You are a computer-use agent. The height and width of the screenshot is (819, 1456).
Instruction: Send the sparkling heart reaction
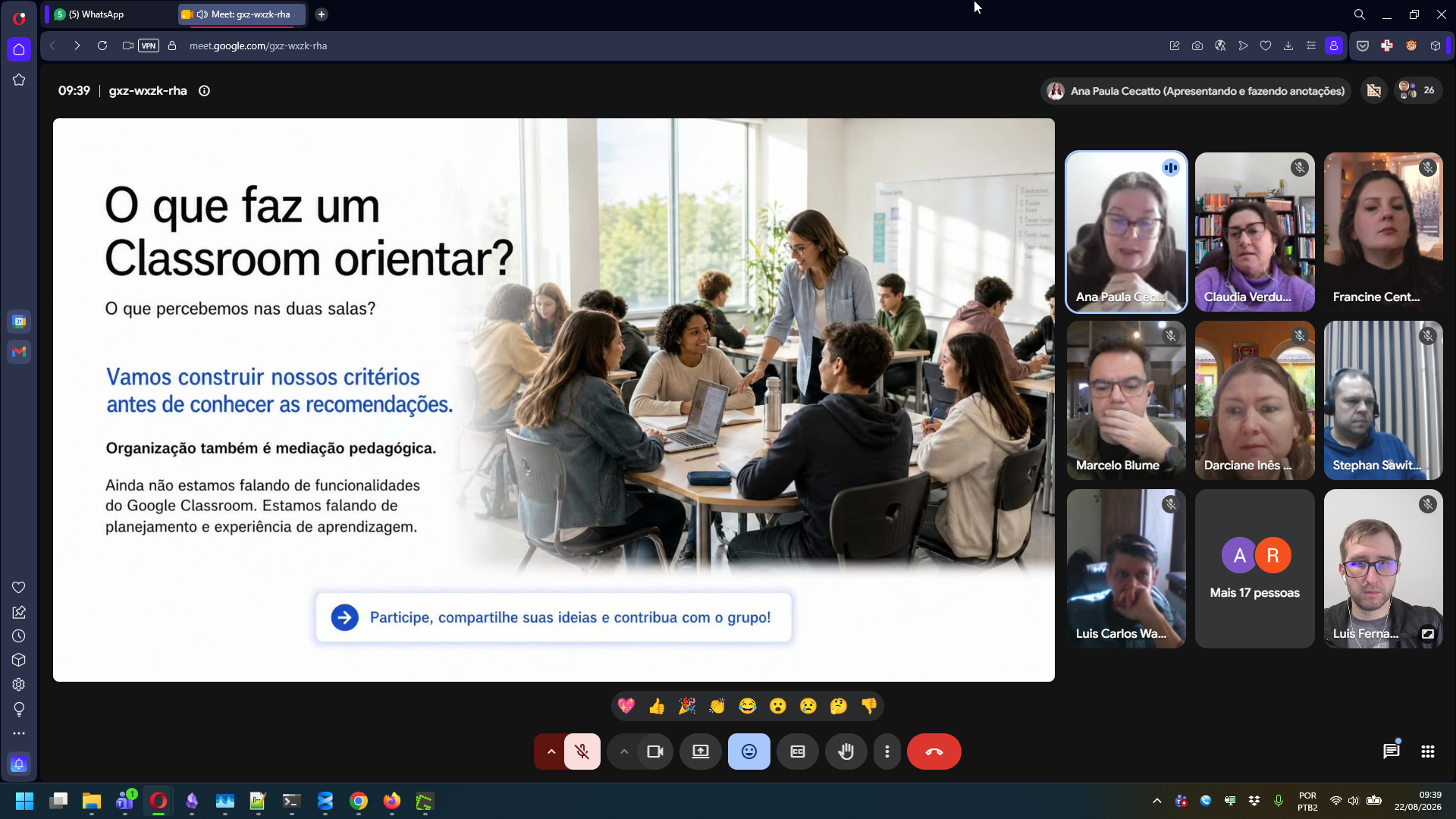pyautogui.click(x=626, y=707)
